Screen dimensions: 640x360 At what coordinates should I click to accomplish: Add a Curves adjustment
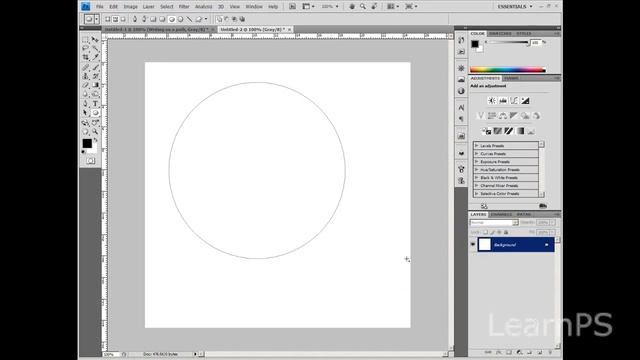point(514,100)
